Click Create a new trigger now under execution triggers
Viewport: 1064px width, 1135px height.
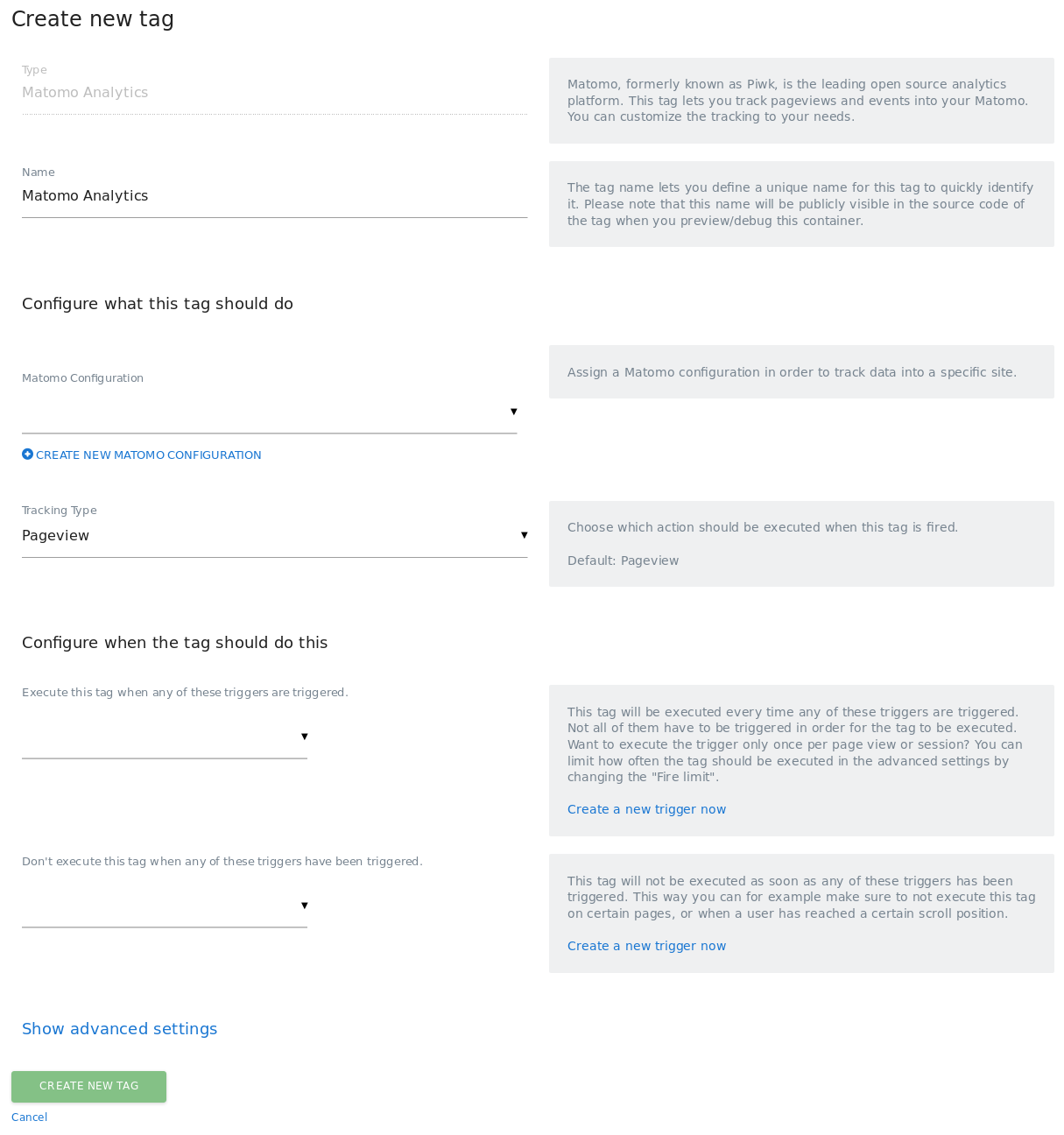click(646, 809)
